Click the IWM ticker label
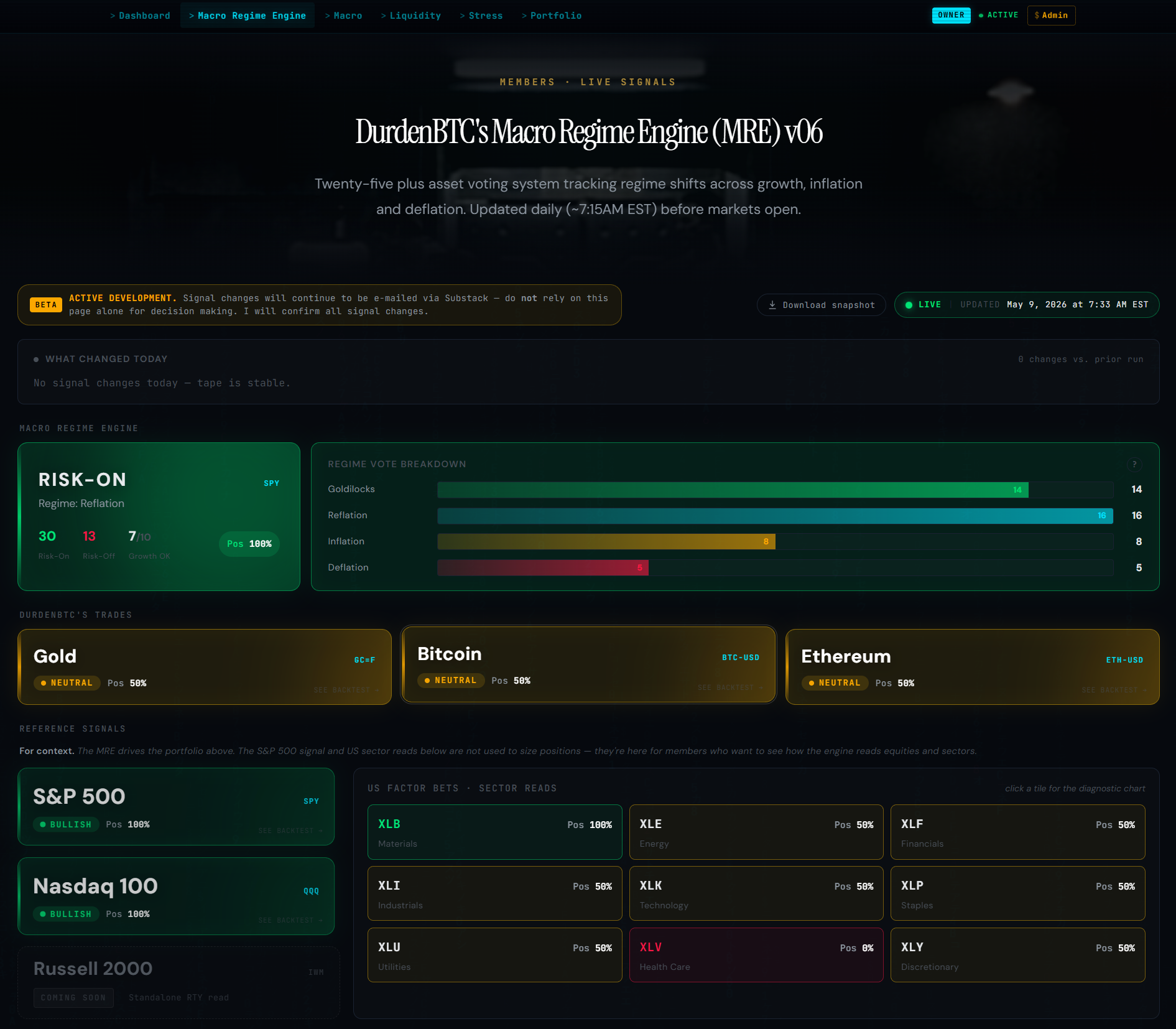 coord(316,972)
